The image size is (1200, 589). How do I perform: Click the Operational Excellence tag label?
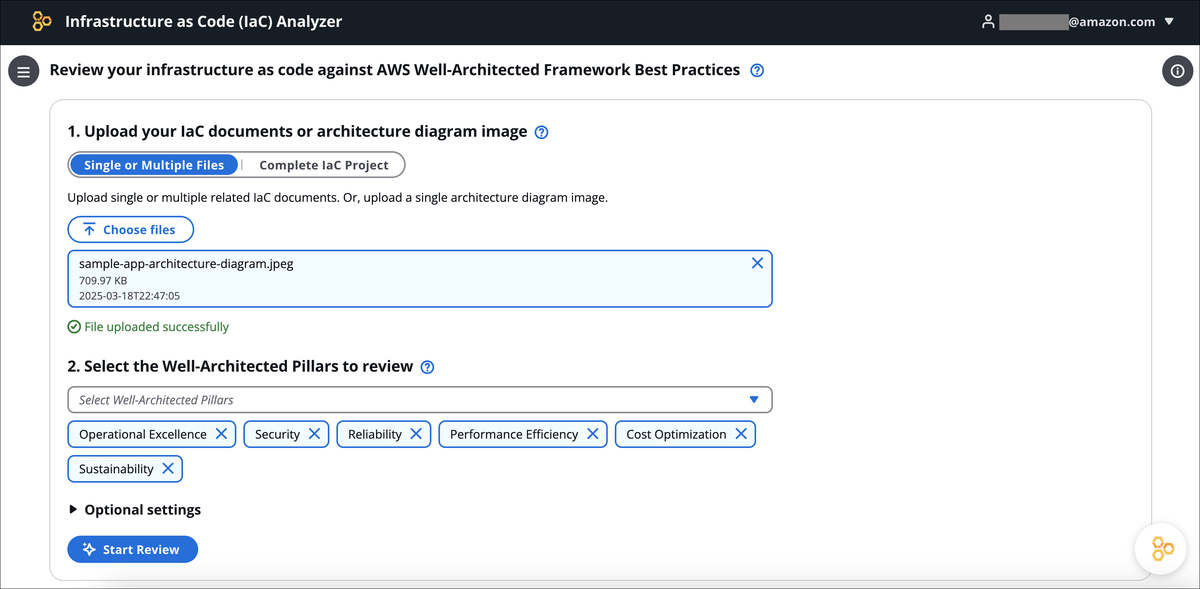pyautogui.click(x=143, y=434)
